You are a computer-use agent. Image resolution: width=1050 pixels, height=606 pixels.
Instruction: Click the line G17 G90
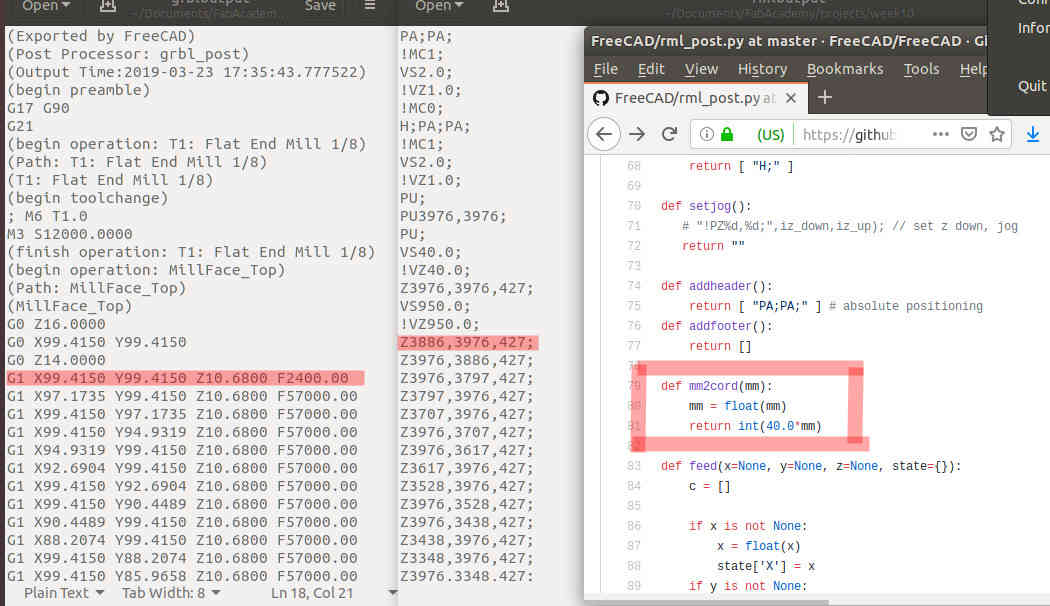[x=38, y=108]
